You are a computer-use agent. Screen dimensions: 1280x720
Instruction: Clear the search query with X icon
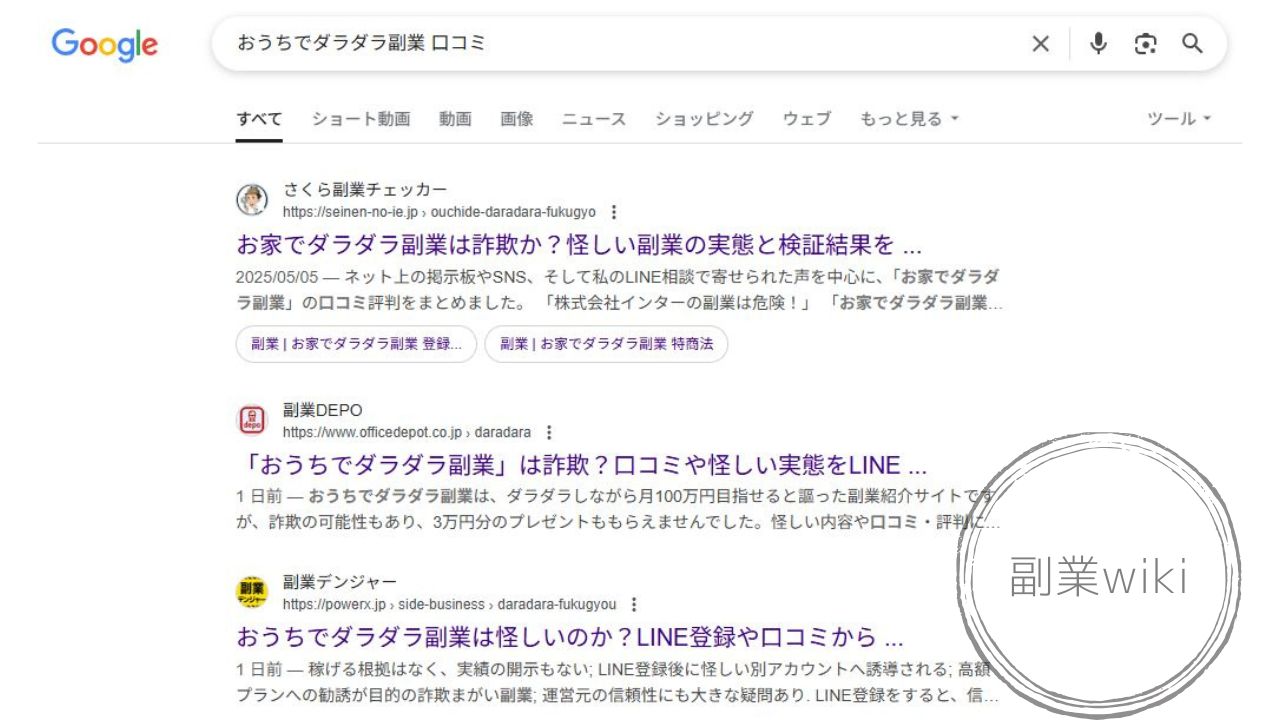[1041, 44]
